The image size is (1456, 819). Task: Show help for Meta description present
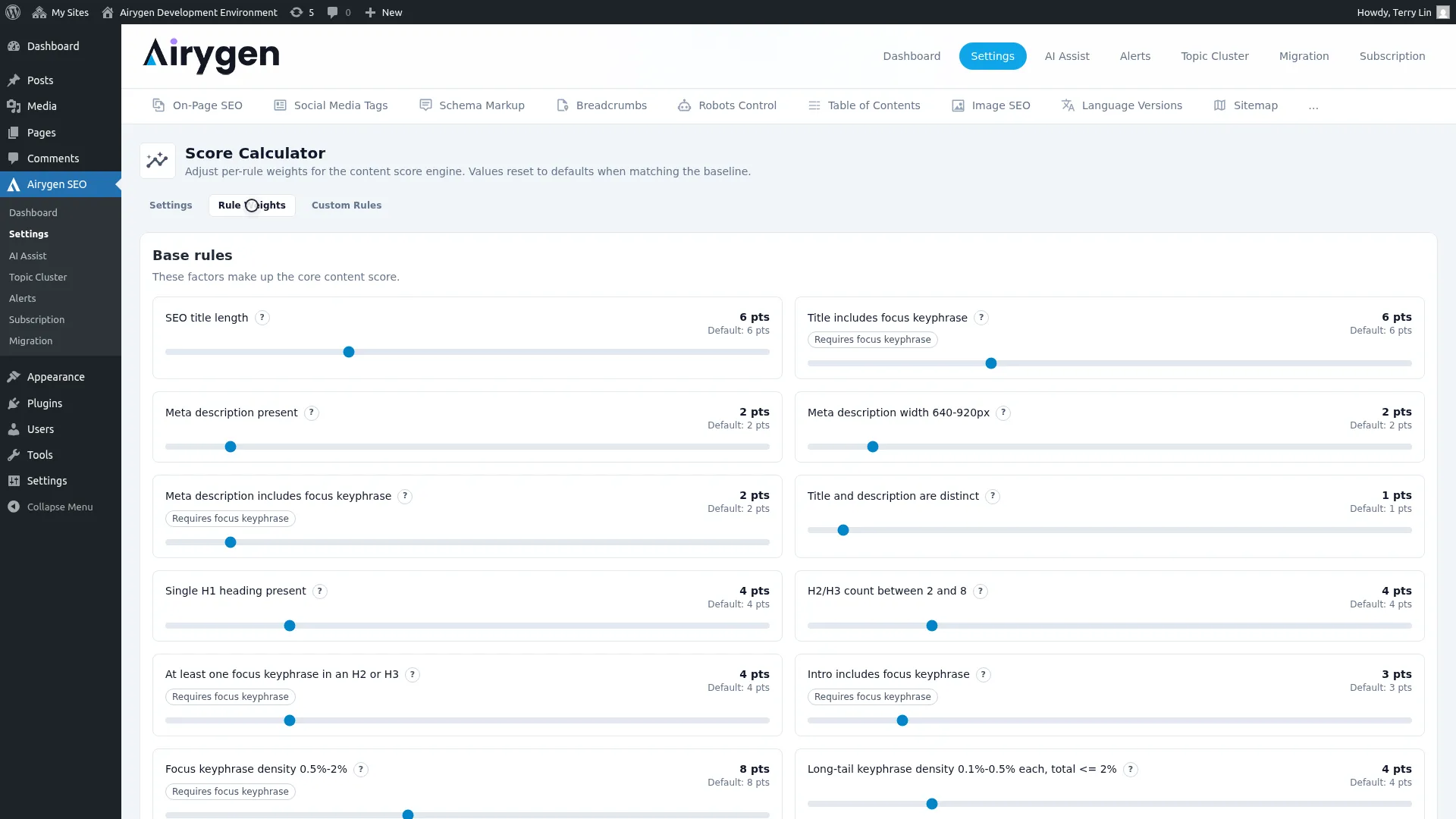coord(312,413)
